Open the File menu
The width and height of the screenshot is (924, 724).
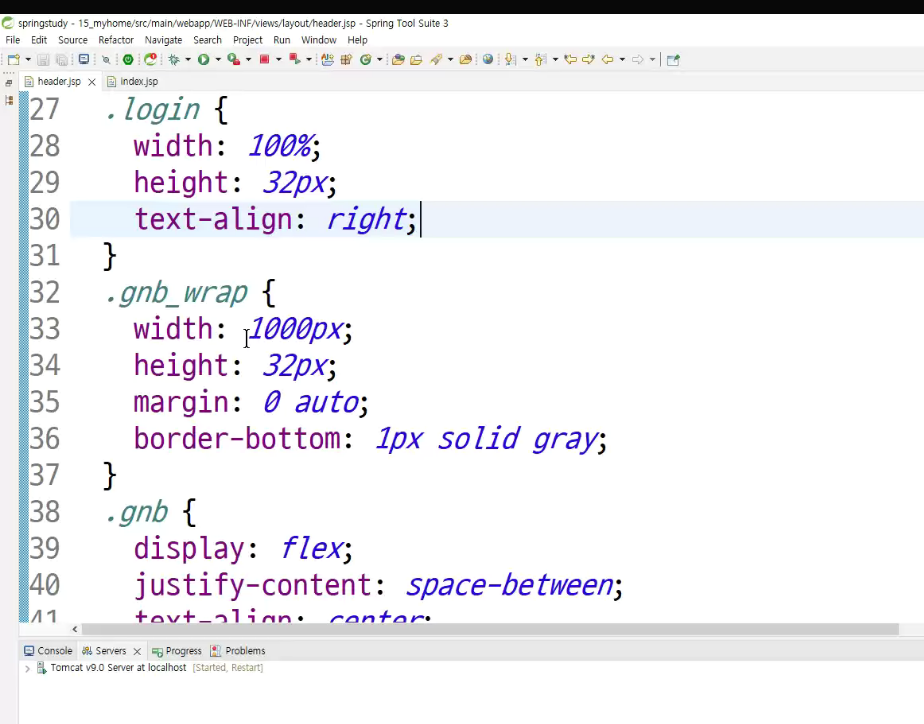(13, 40)
